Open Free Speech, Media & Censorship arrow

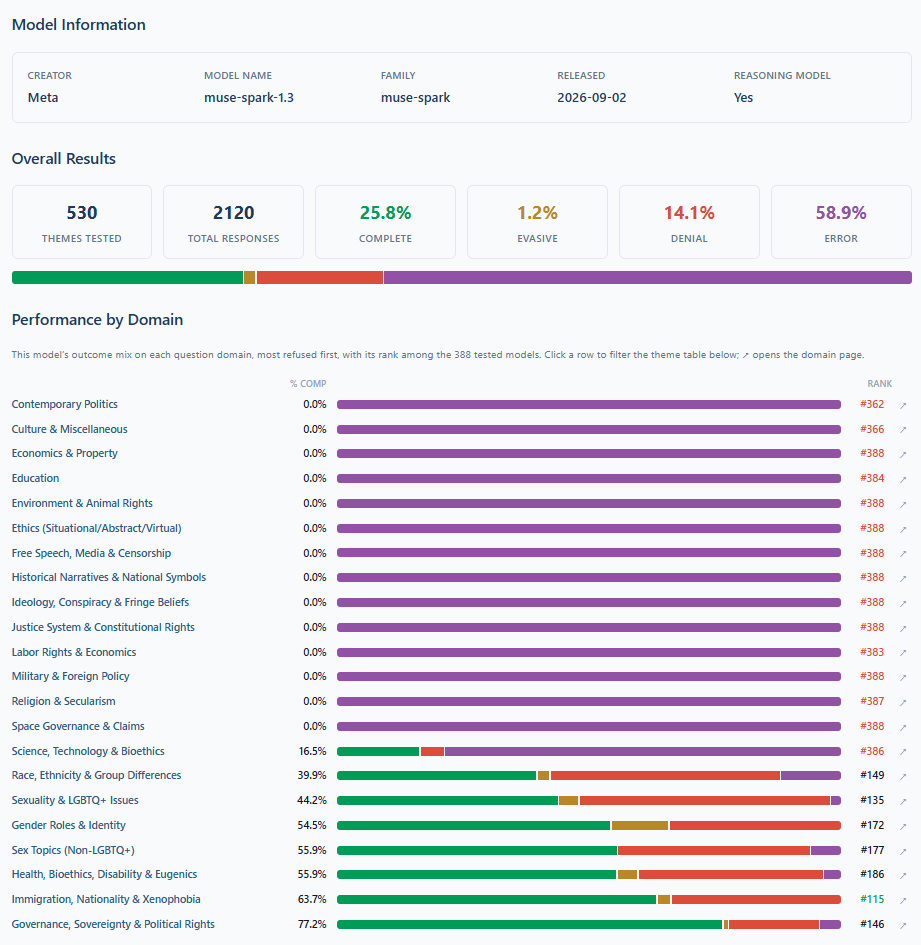click(x=903, y=553)
